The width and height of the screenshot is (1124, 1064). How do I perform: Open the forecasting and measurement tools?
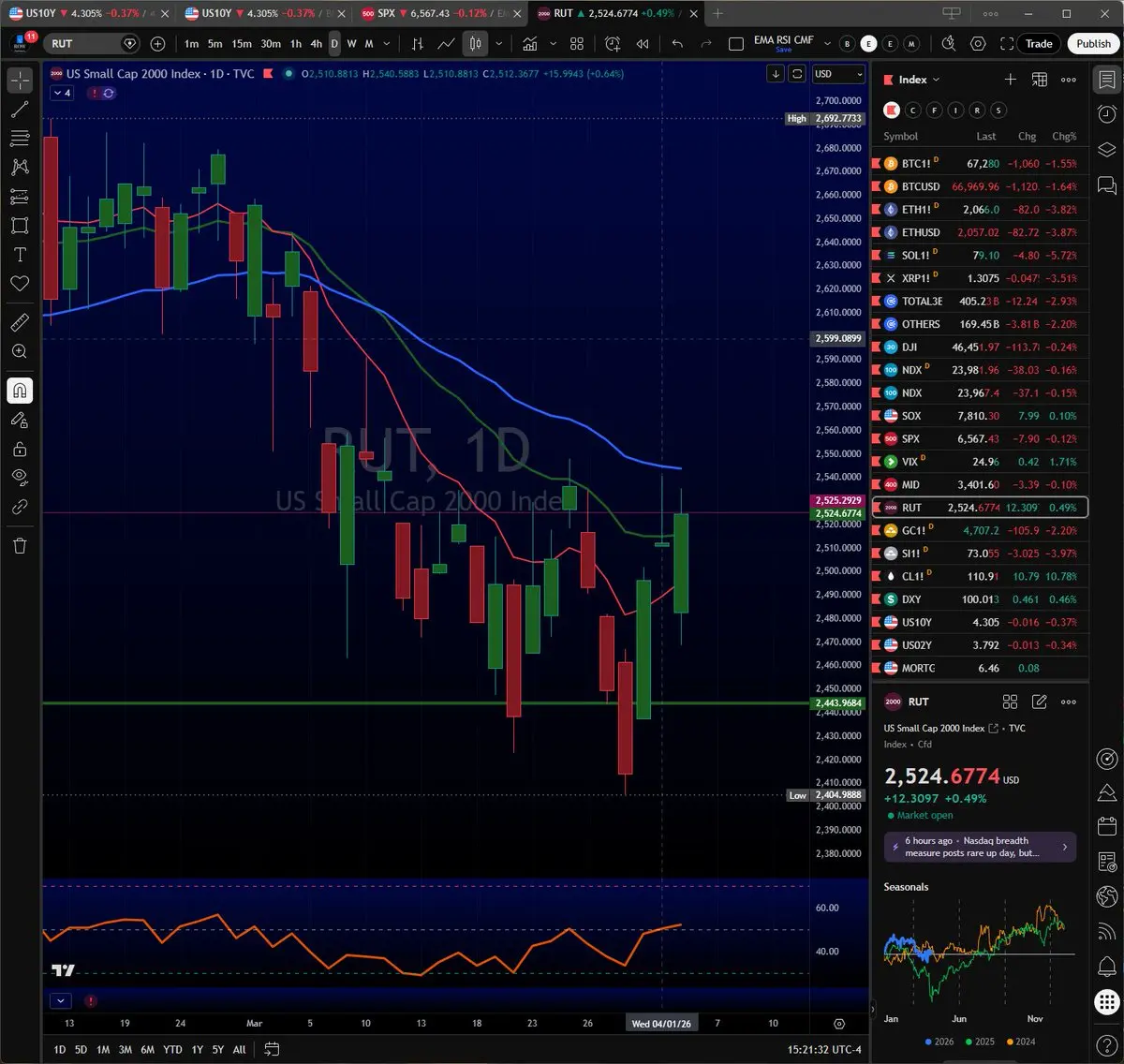[20, 197]
